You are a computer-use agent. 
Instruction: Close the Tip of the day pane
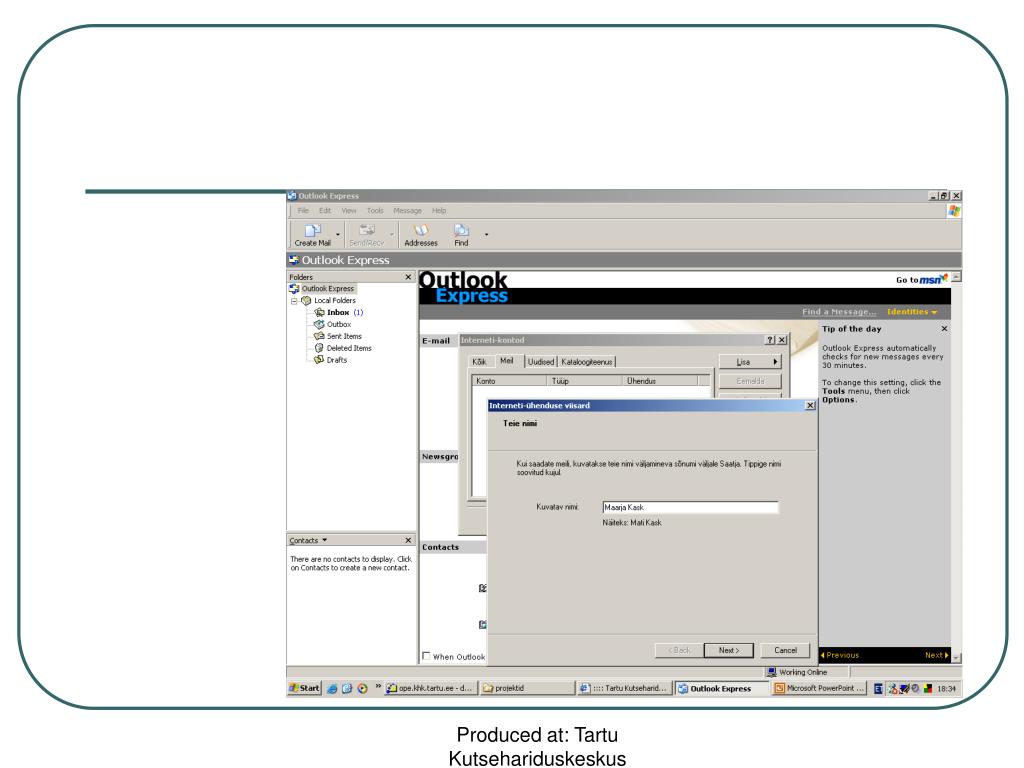[944, 328]
